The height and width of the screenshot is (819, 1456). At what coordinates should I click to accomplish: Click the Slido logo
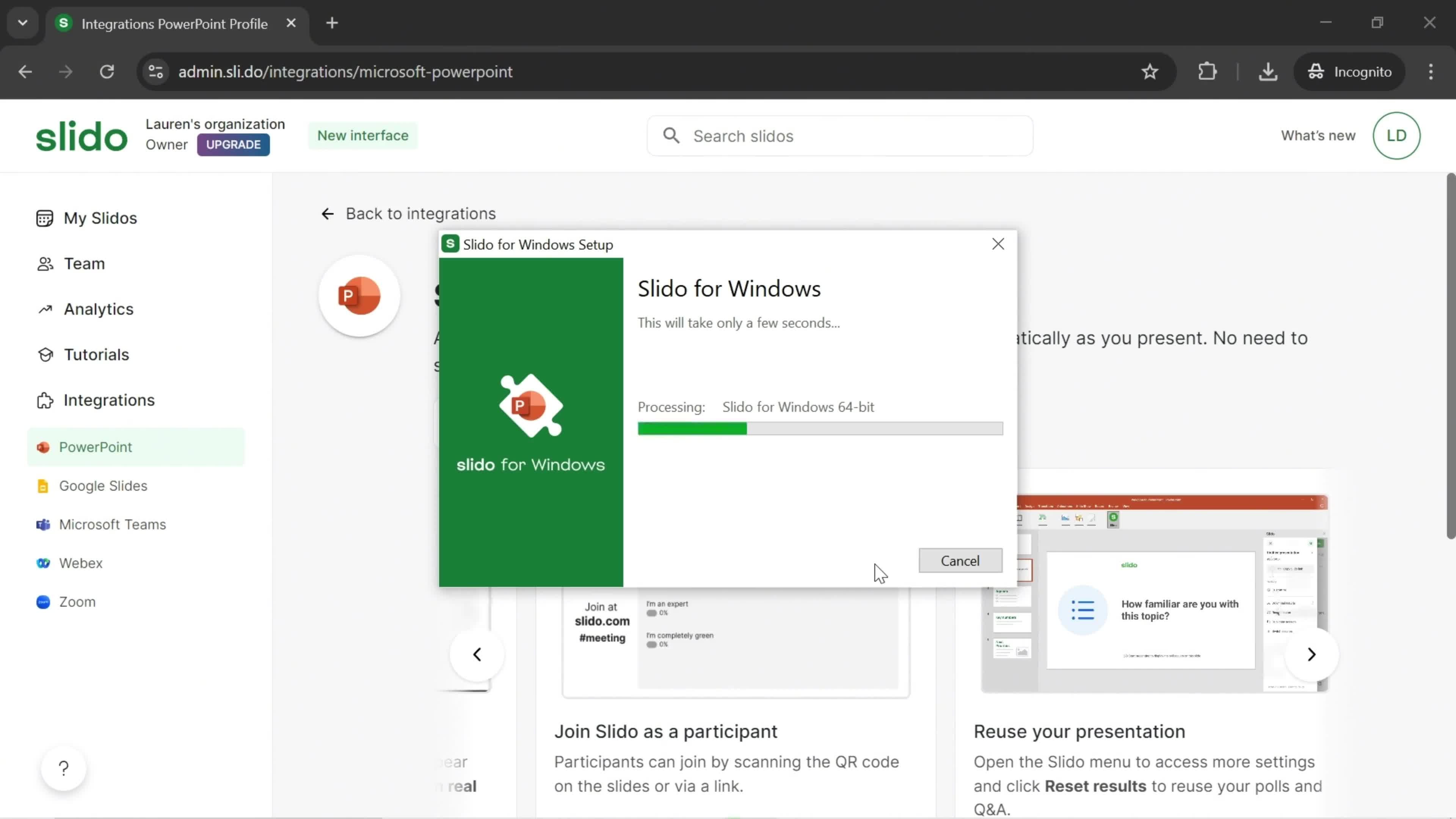[x=82, y=136]
